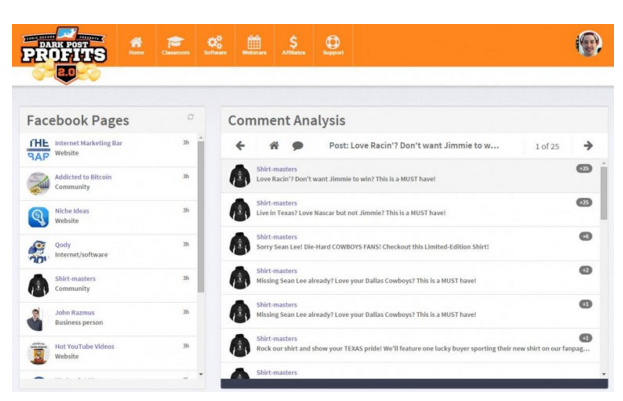623x401 pixels.
Task: Open the Home nav item
Action: coord(136,45)
